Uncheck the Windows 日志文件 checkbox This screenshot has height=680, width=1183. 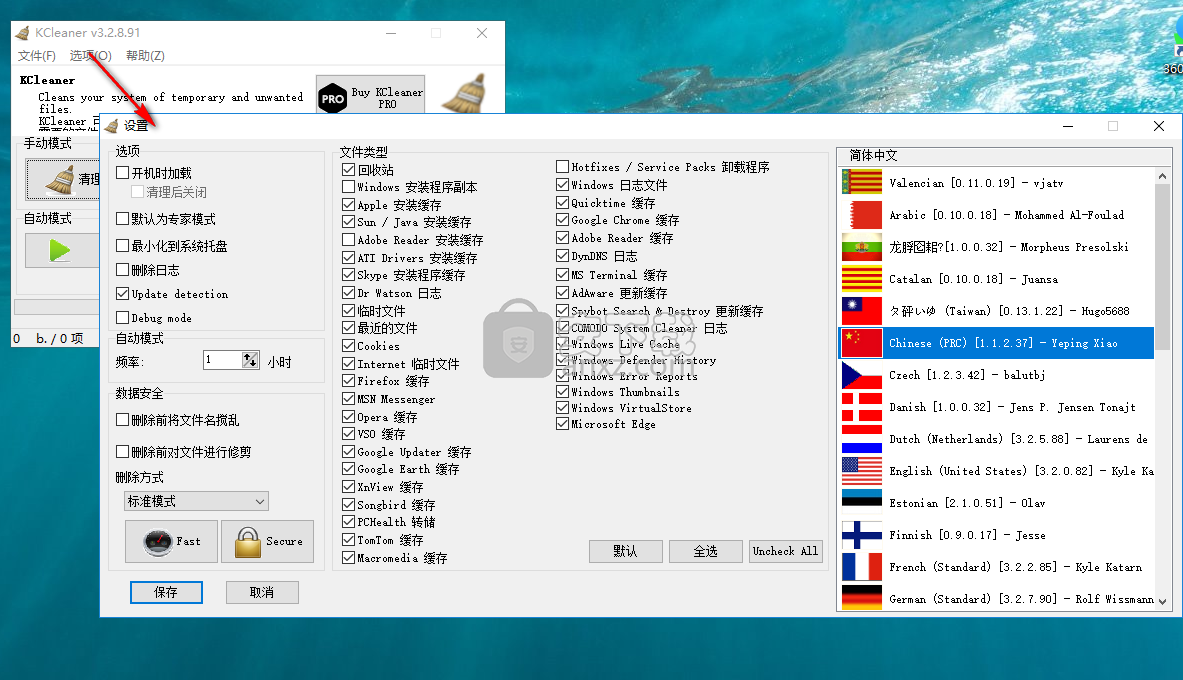point(563,184)
